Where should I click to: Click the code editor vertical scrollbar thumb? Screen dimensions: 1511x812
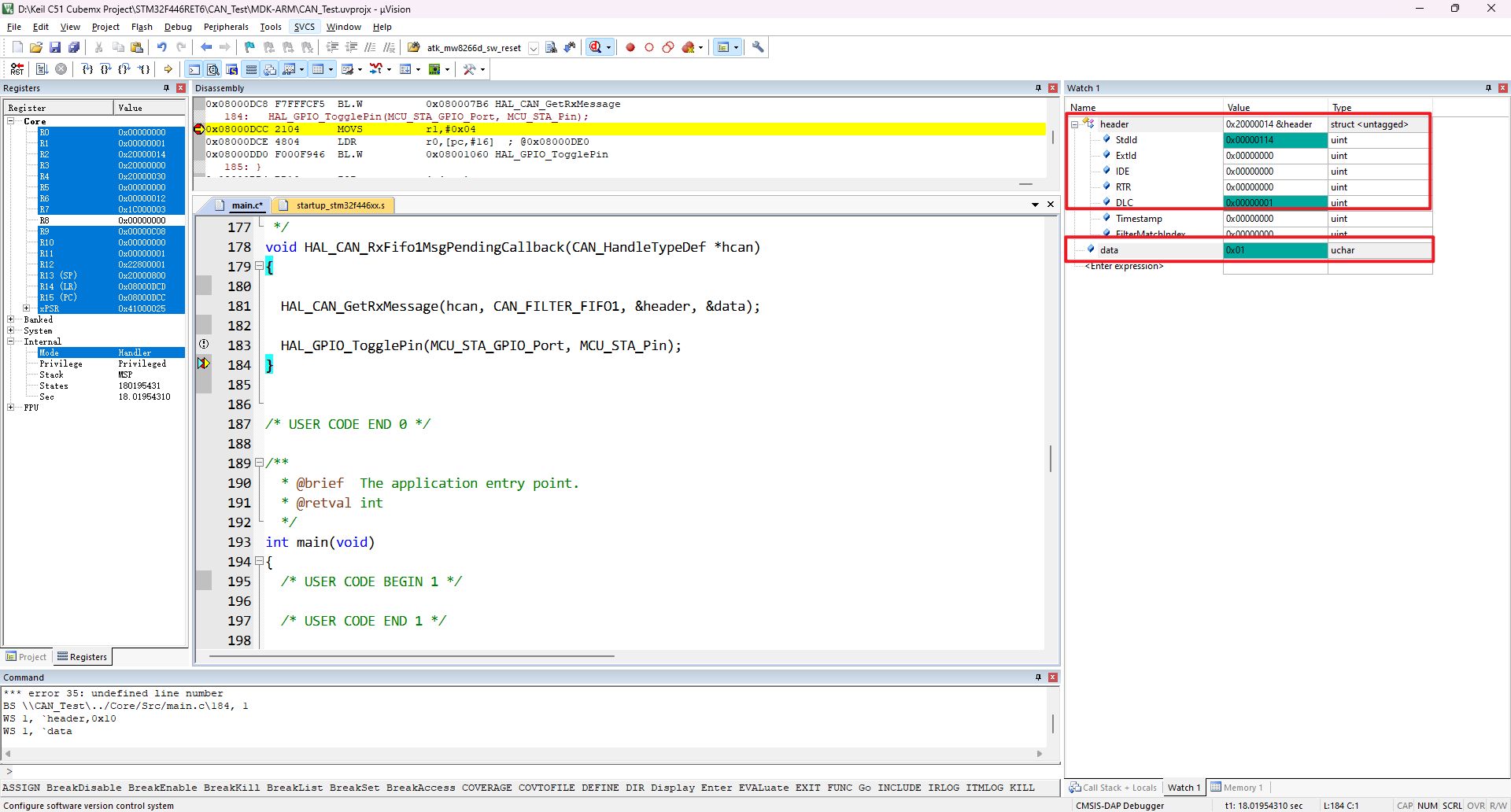[1051, 459]
